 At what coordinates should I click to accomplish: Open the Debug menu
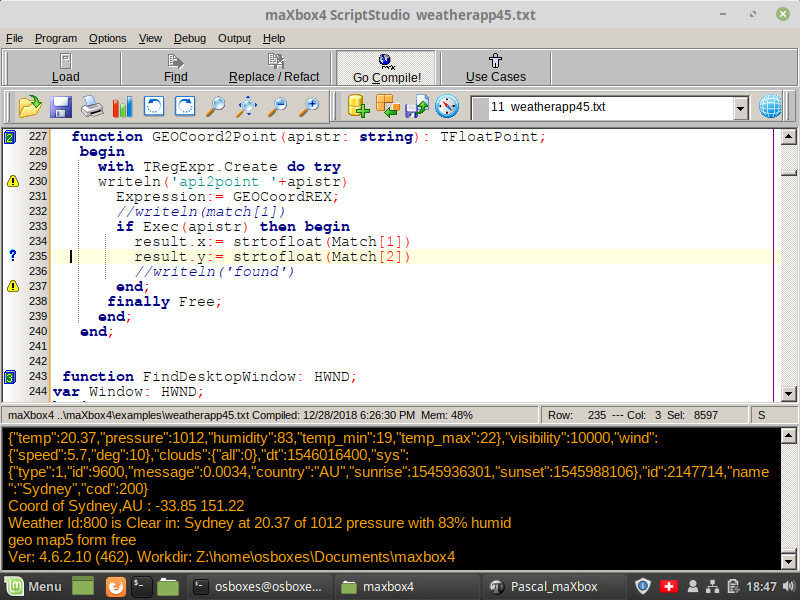(189, 38)
